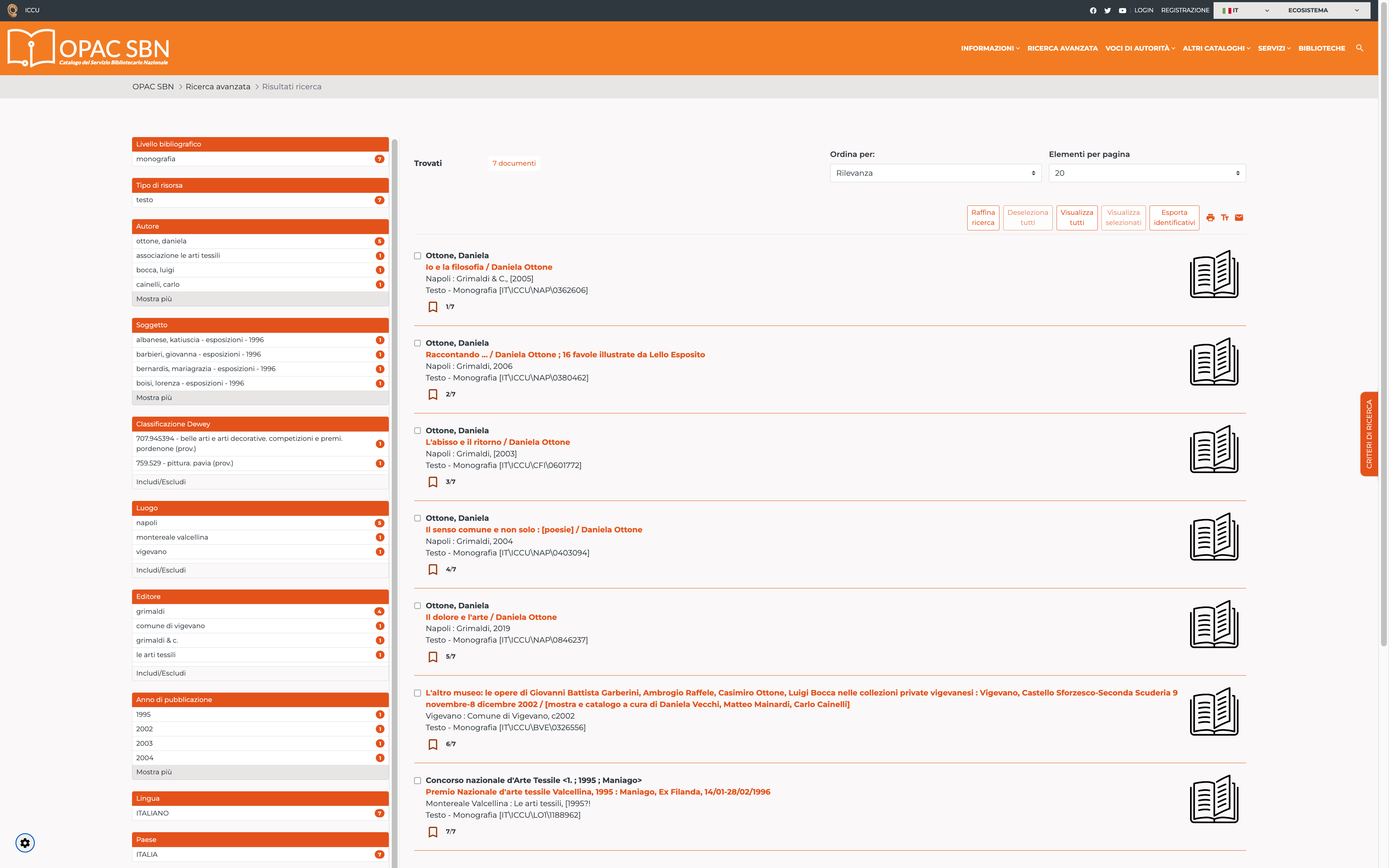Open SERVIZI menu
Image resolution: width=1389 pixels, height=868 pixels.
click(1274, 48)
